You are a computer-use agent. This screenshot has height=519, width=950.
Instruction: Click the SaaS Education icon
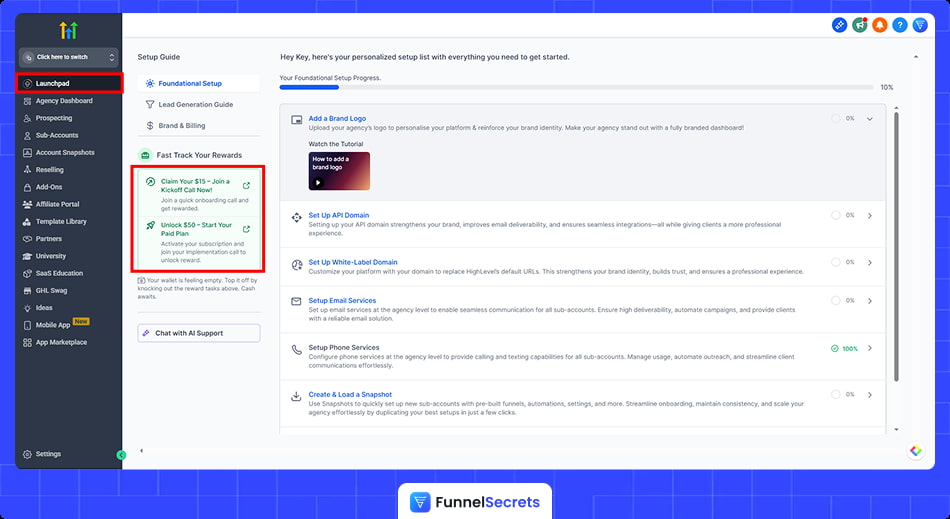tap(27, 273)
